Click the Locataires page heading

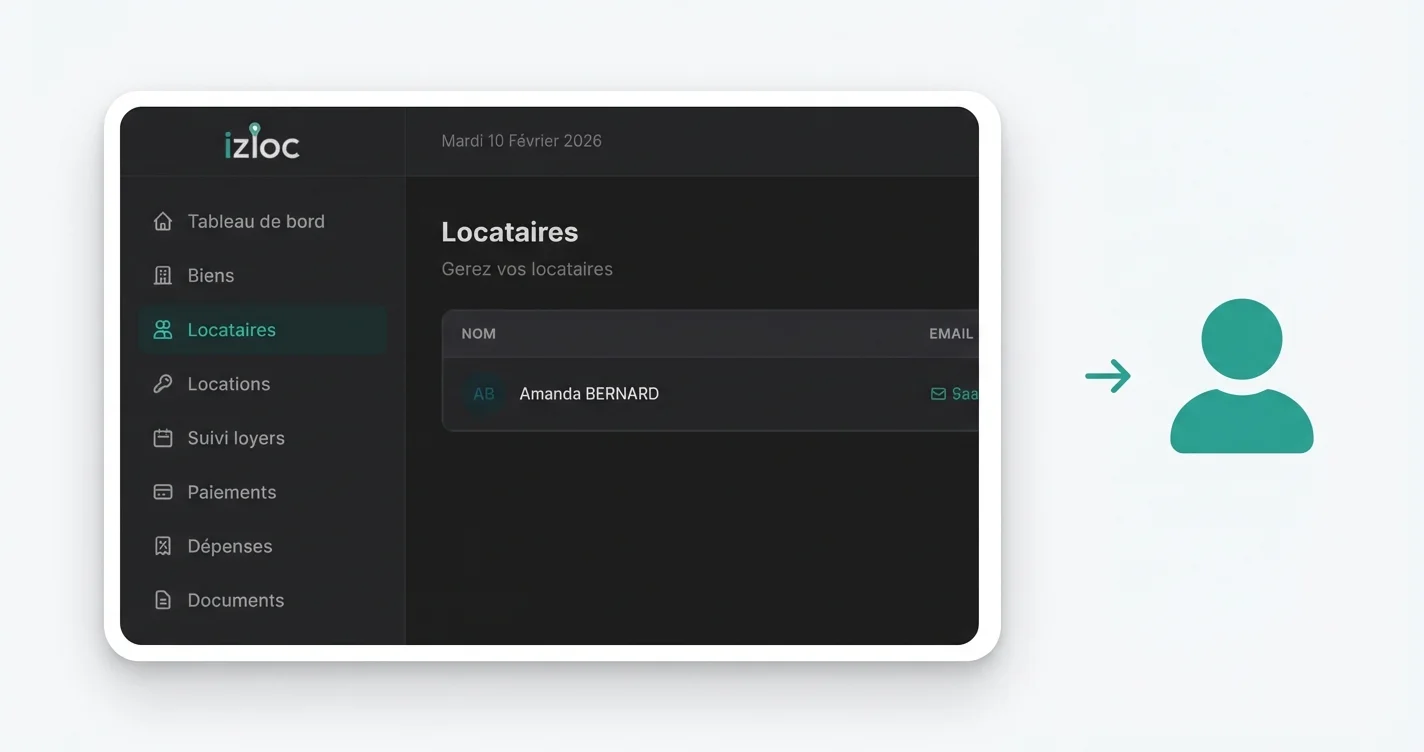(x=510, y=232)
